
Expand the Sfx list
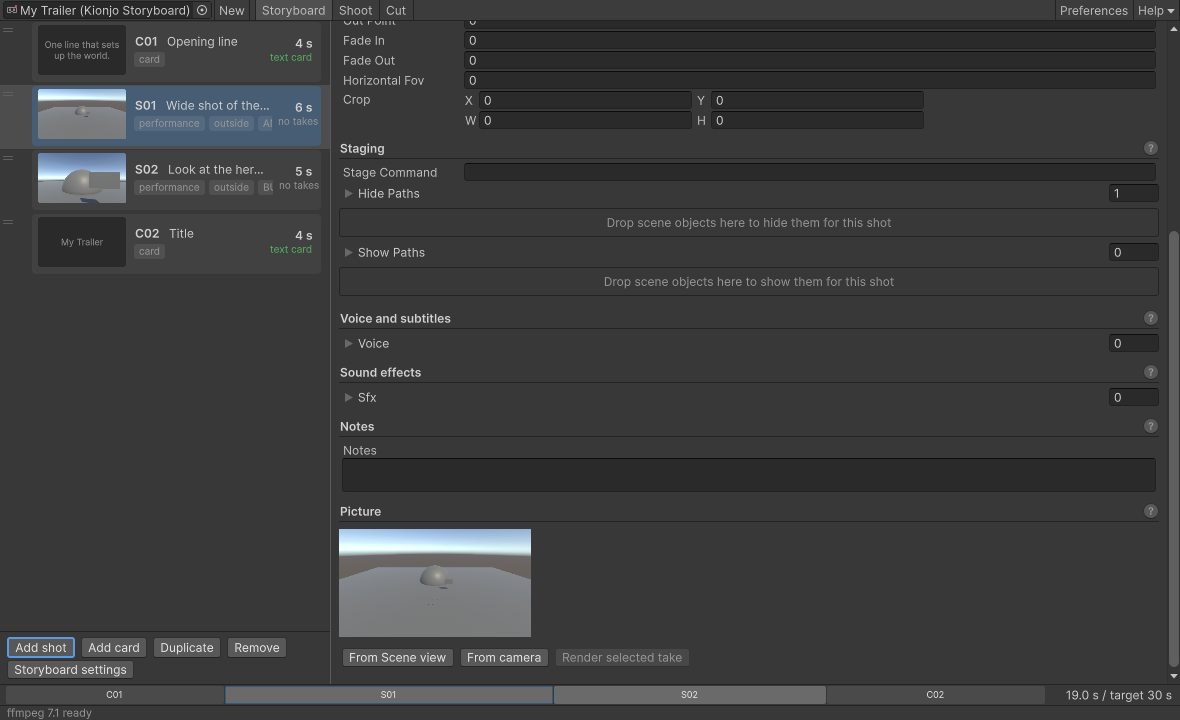pyautogui.click(x=348, y=398)
